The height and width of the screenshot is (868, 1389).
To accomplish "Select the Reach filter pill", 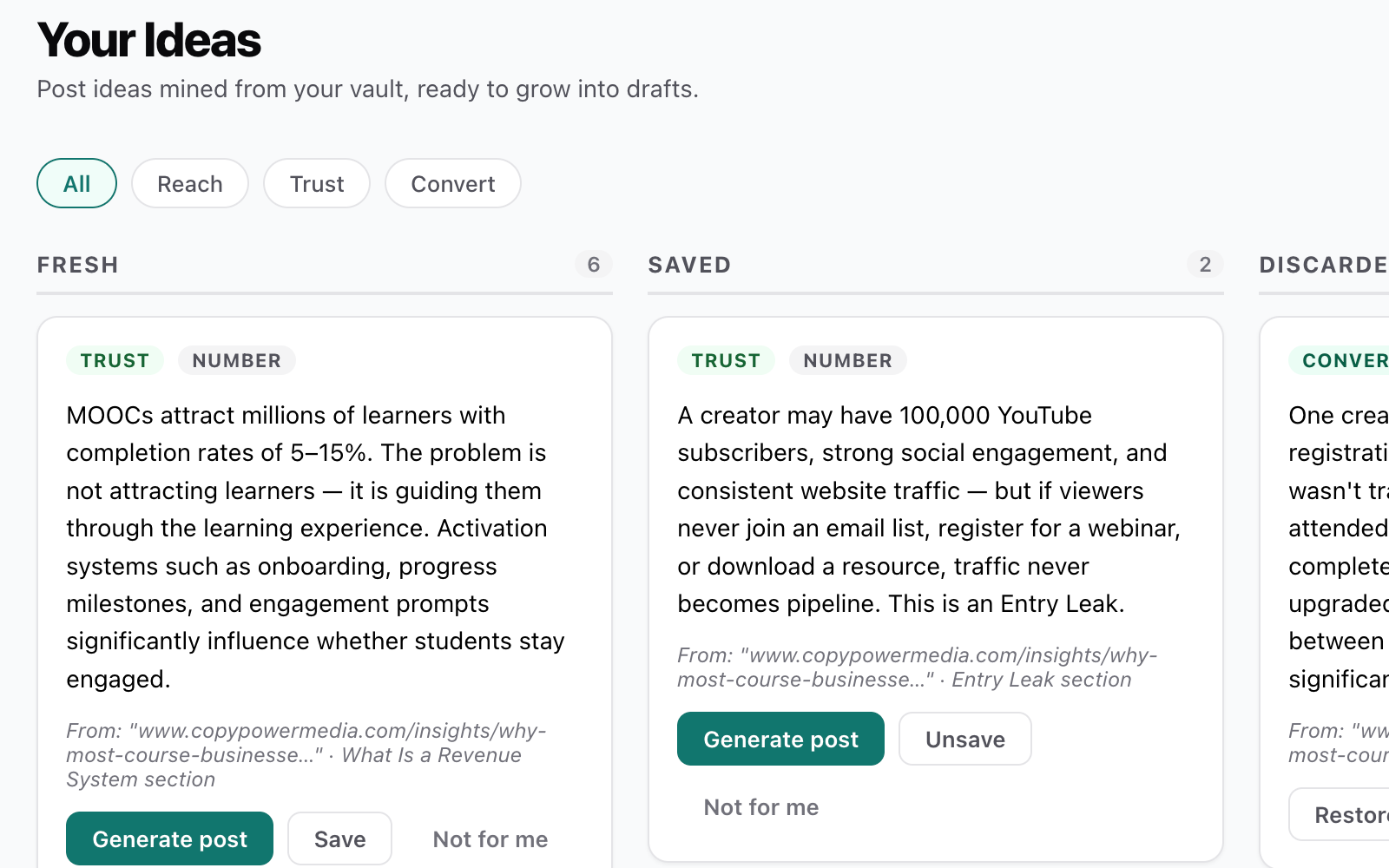I will (189, 183).
